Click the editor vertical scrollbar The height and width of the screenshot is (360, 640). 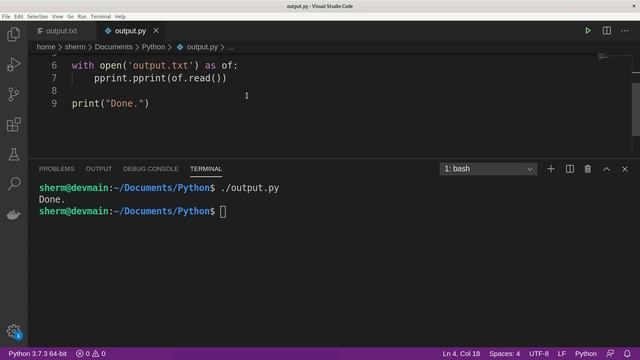(x=636, y=109)
